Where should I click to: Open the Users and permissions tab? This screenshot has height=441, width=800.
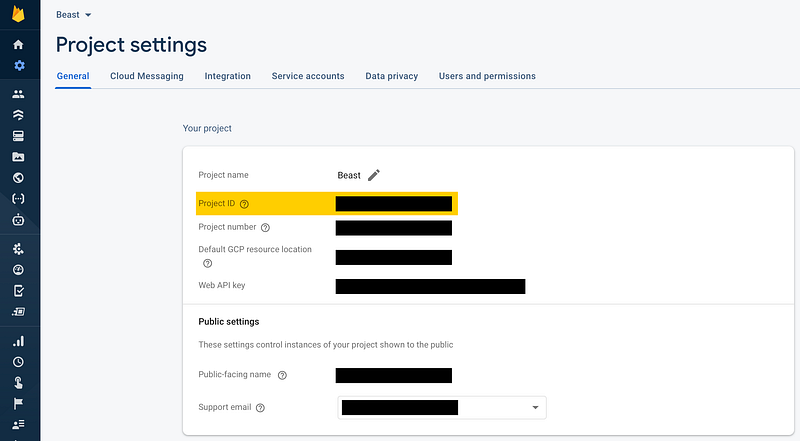[x=487, y=76]
